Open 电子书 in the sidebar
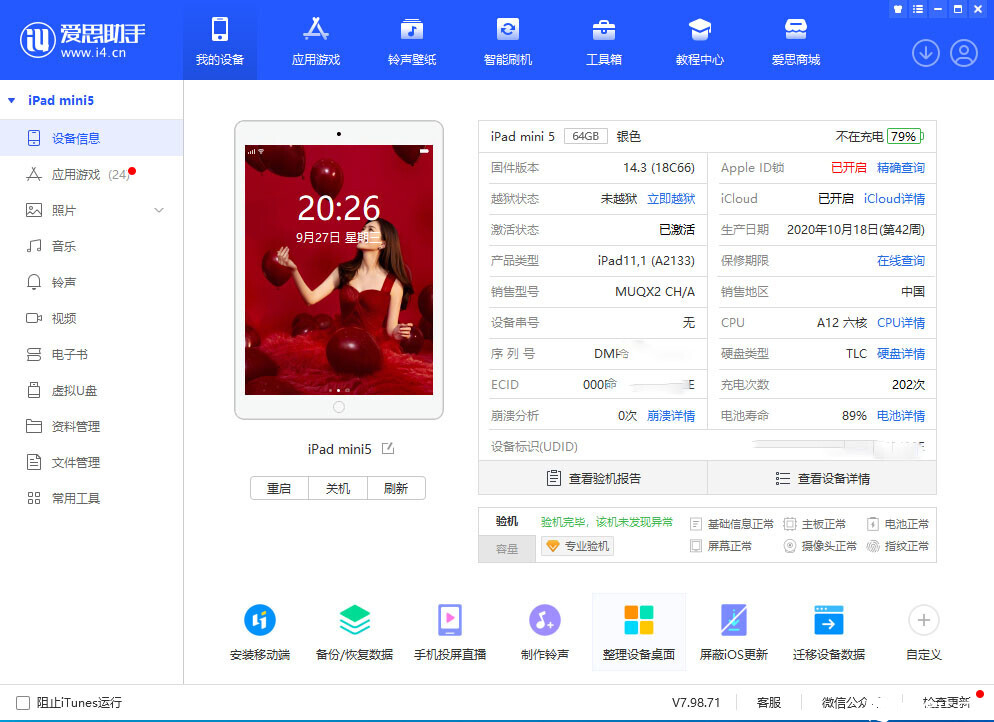Viewport: 994px width, 722px height. (x=91, y=354)
